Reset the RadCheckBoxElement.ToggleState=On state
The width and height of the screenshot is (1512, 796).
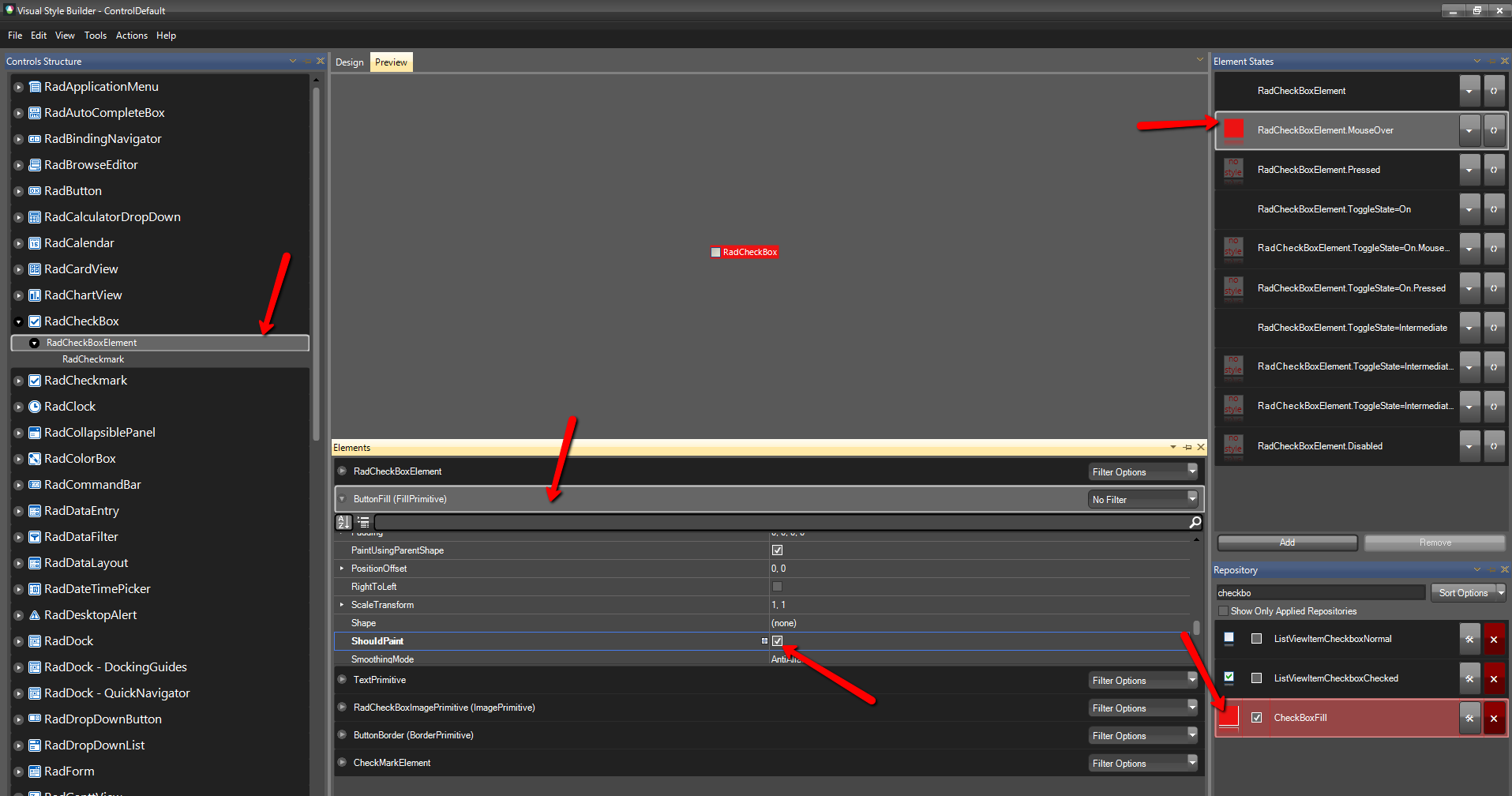1494,209
